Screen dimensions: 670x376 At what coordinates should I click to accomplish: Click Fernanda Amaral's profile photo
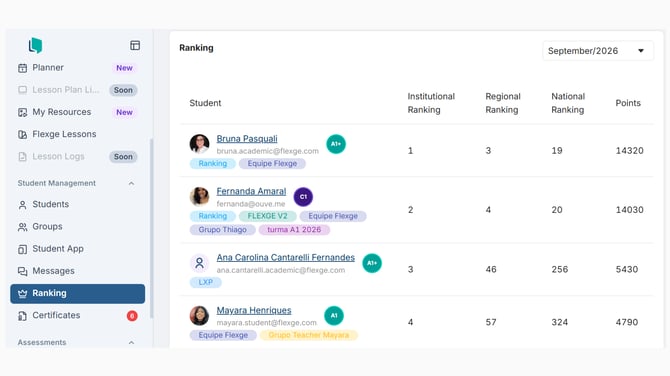[x=200, y=197]
